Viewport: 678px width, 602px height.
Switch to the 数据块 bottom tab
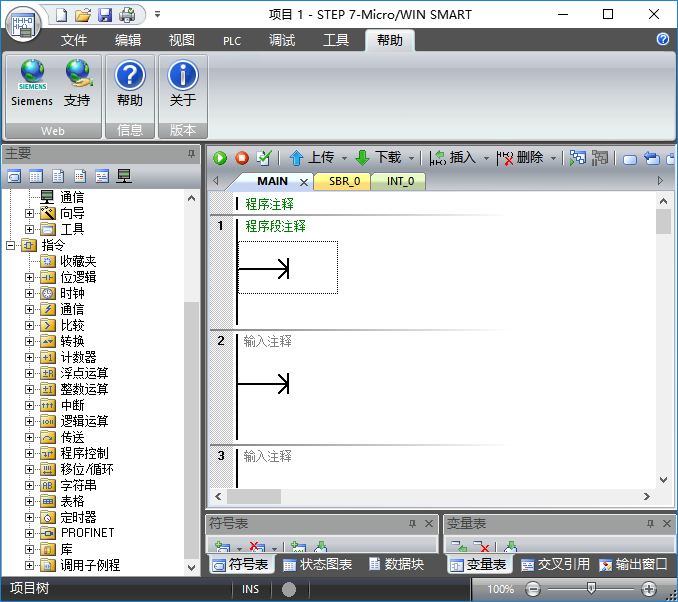click(397, 564)
